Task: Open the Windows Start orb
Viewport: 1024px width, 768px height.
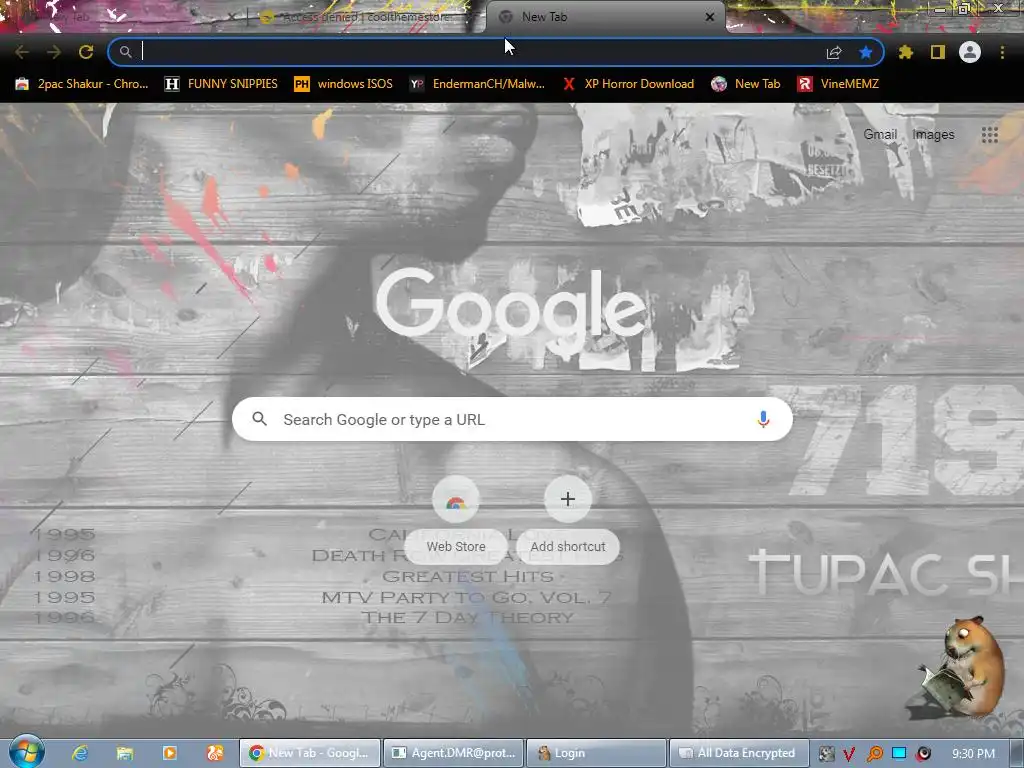Action: point(27,752)
